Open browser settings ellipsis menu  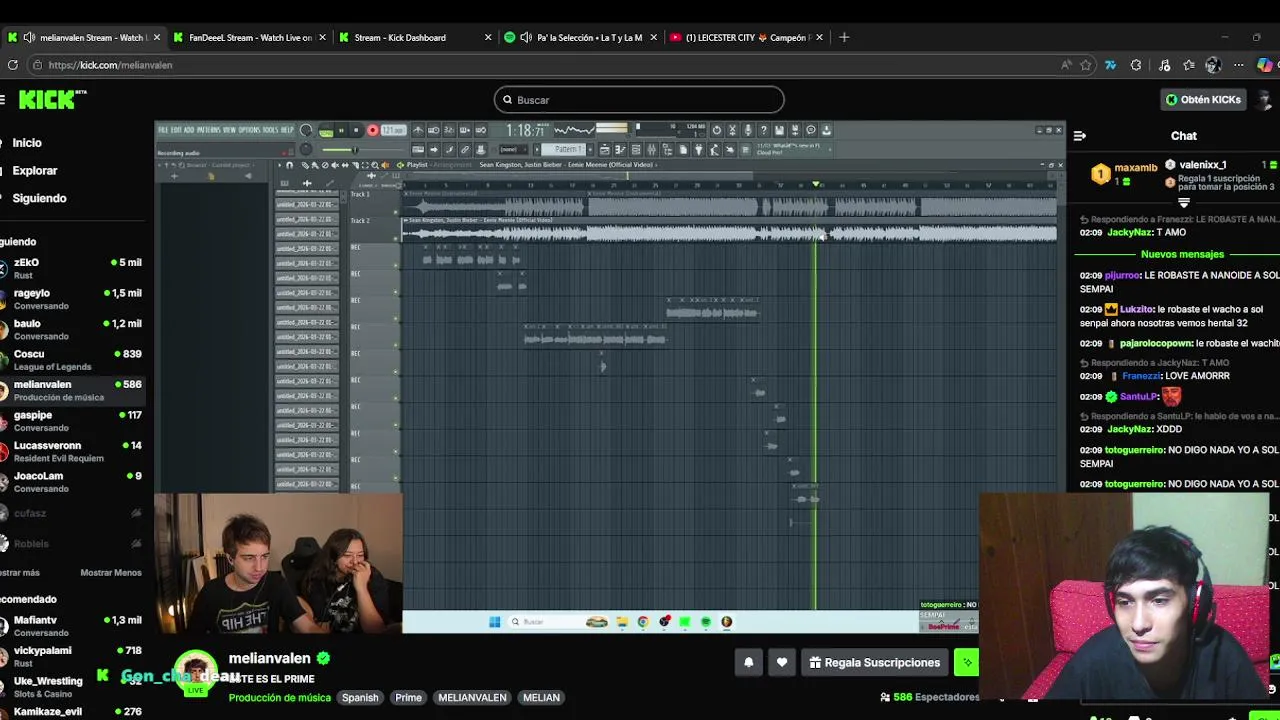[1238, 65]
